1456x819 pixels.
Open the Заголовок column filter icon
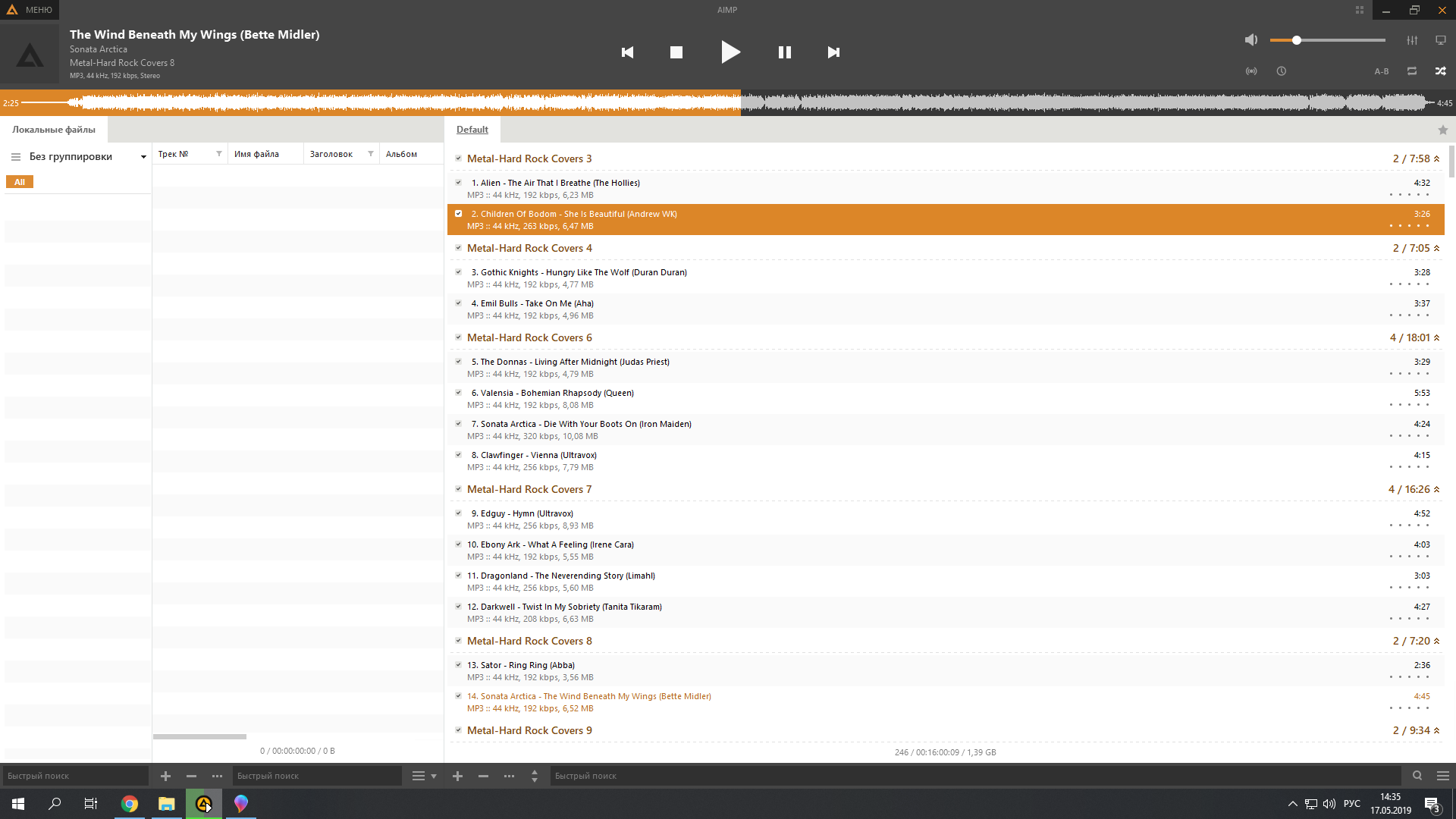[371, 154]
